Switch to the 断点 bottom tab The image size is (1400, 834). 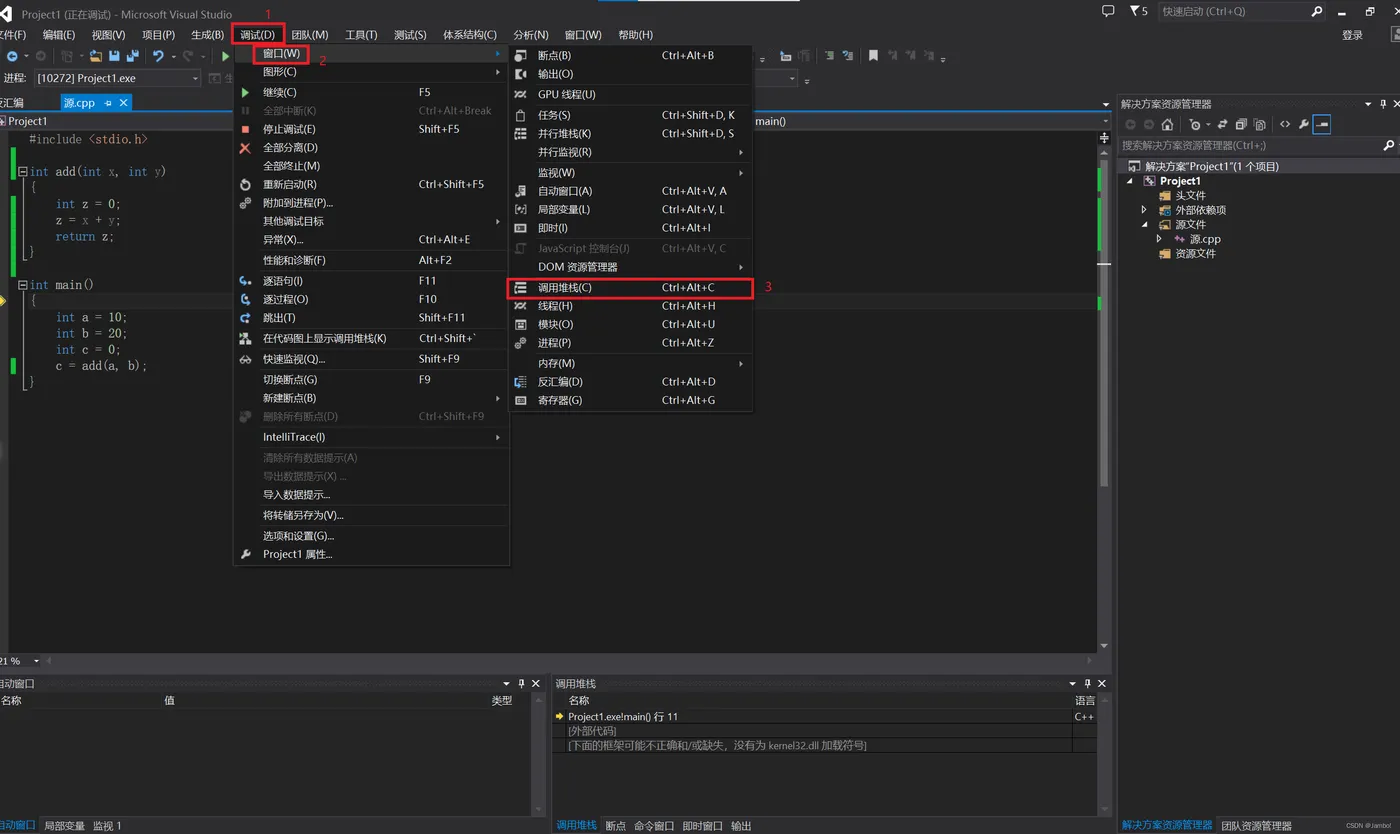pyautogui.click(x=616, y=826)
